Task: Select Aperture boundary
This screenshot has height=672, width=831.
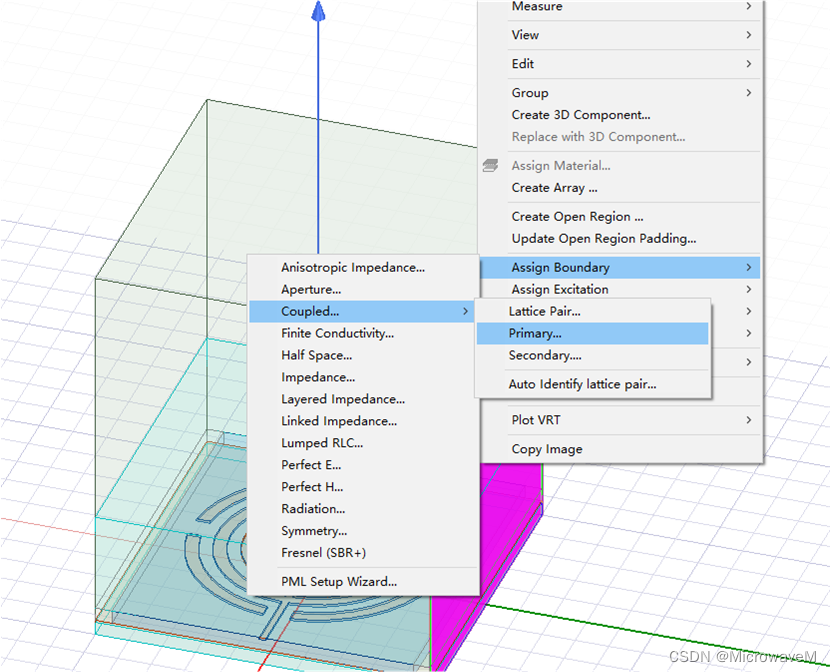Action: tap(363, 289)
